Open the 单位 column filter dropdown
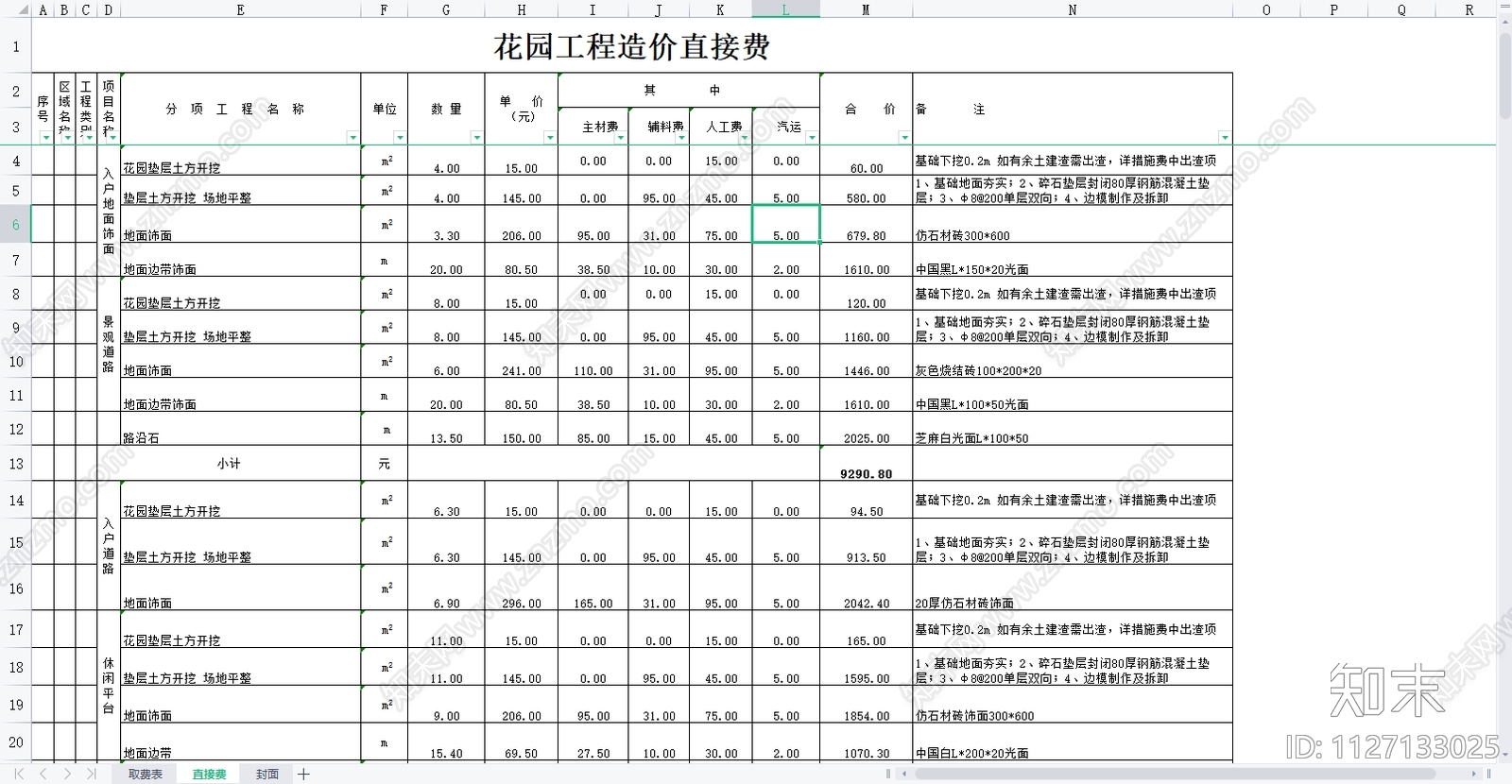This screenshot has height=784, width=1512. click(400, 138)
